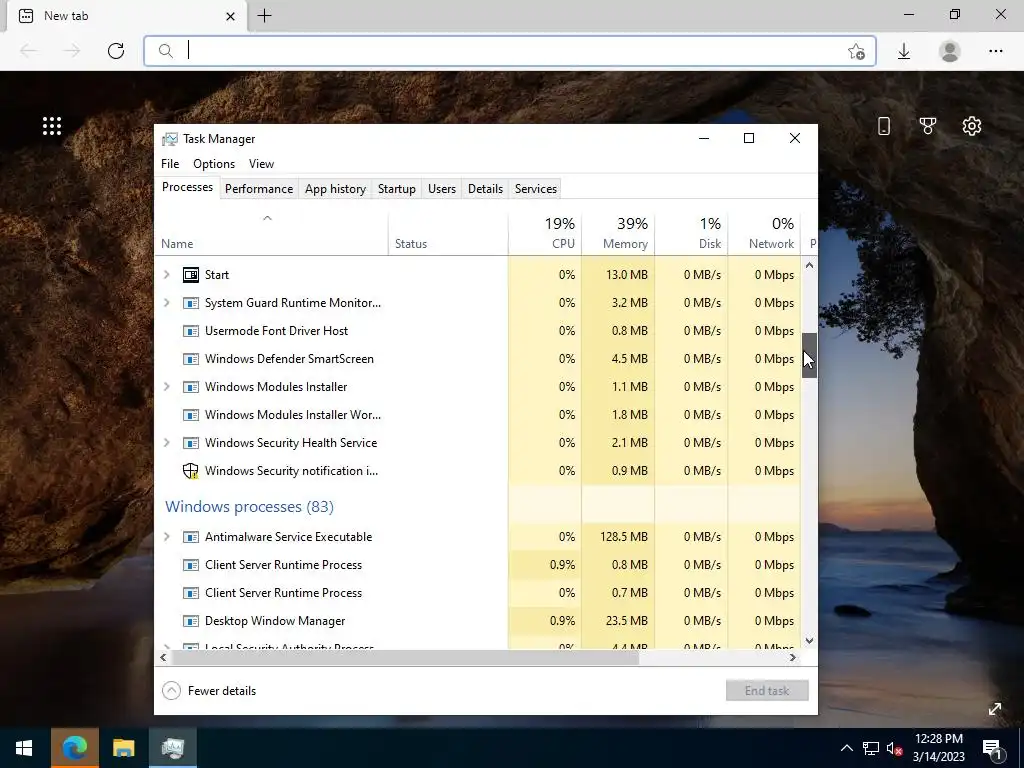Focus the browser address bar

[509, 51]
